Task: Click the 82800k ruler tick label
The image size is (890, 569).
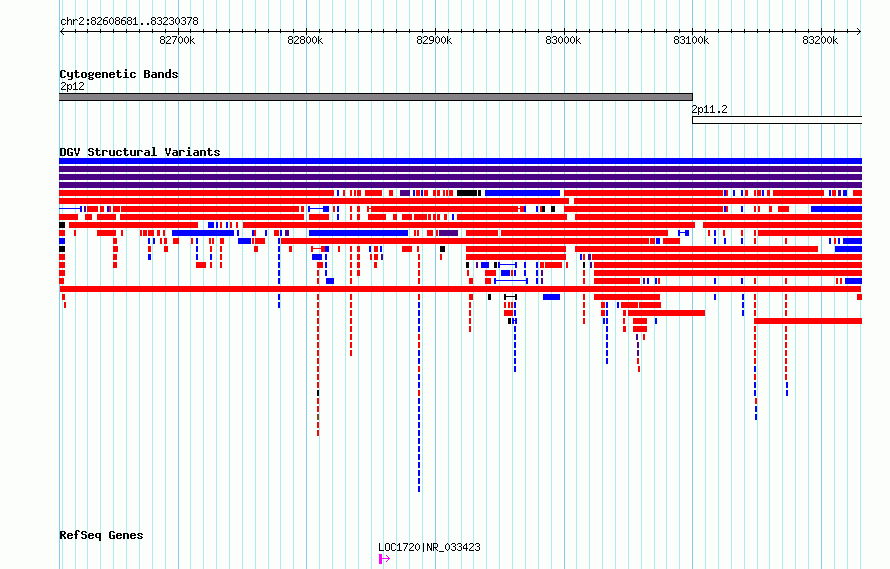Action: click(x=305, y=40)
